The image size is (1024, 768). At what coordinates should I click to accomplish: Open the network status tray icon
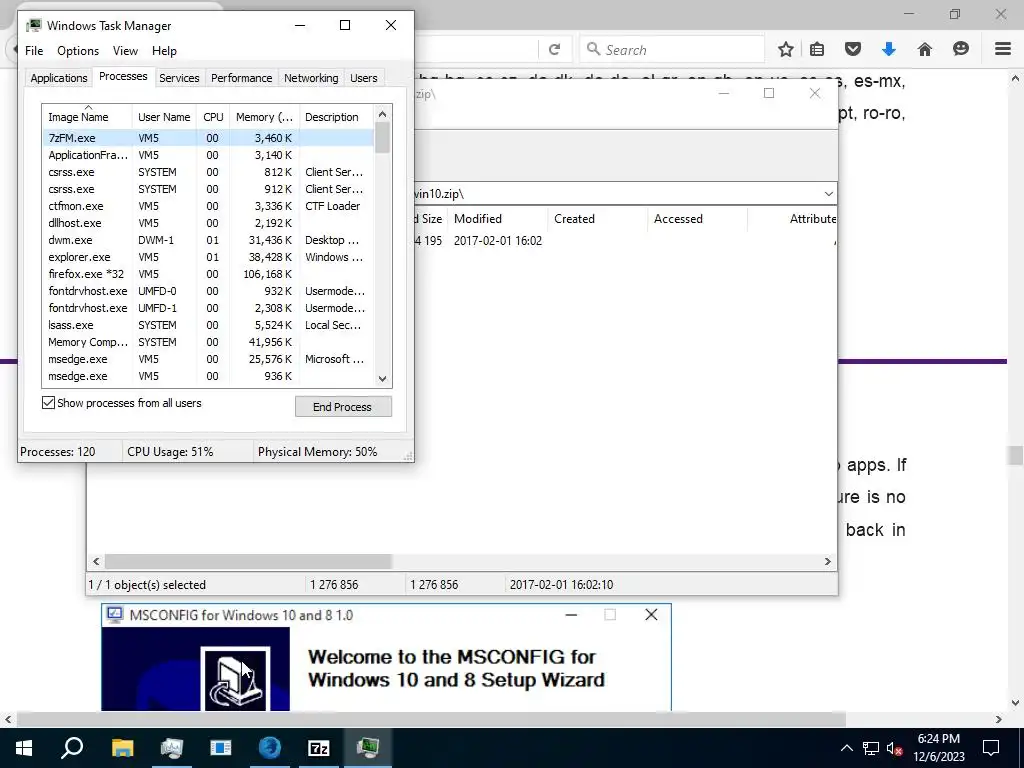point(871,748)
